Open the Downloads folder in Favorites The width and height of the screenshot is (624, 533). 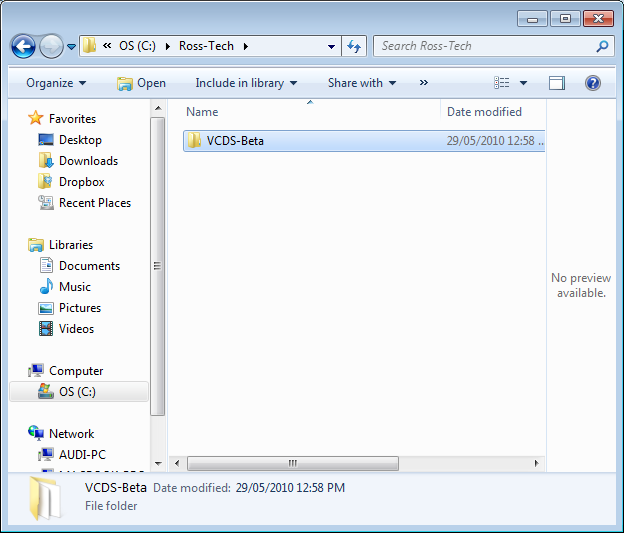88,161
